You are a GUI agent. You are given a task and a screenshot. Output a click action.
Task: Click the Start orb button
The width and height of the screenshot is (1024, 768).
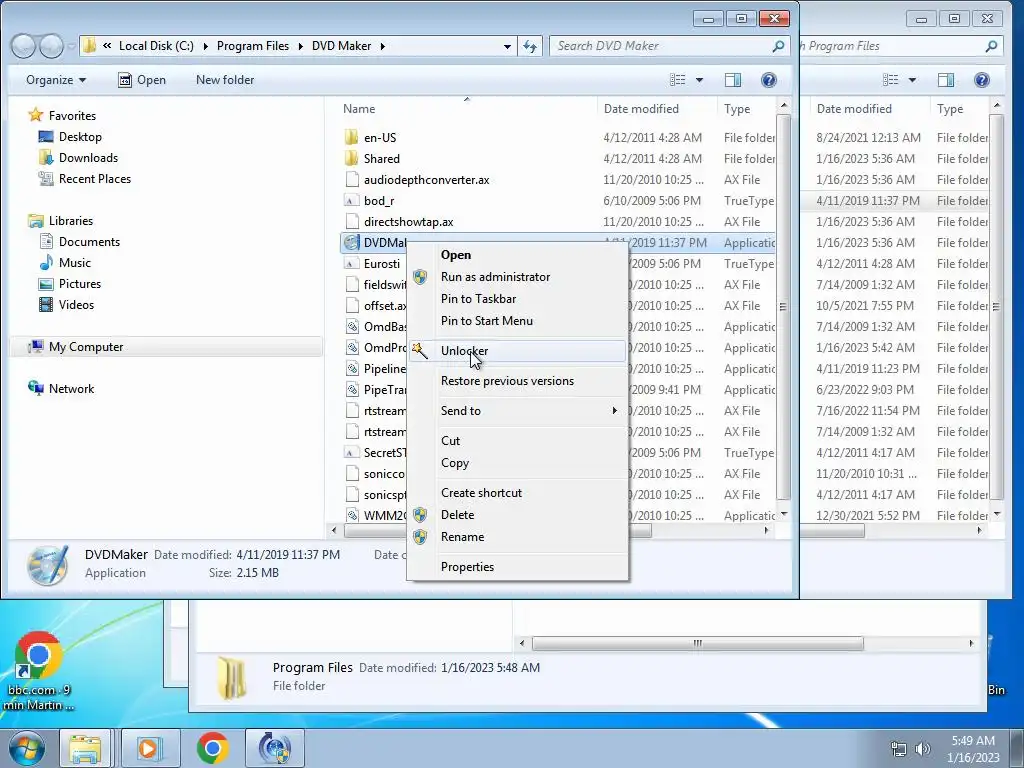click(x=26, y=748)
